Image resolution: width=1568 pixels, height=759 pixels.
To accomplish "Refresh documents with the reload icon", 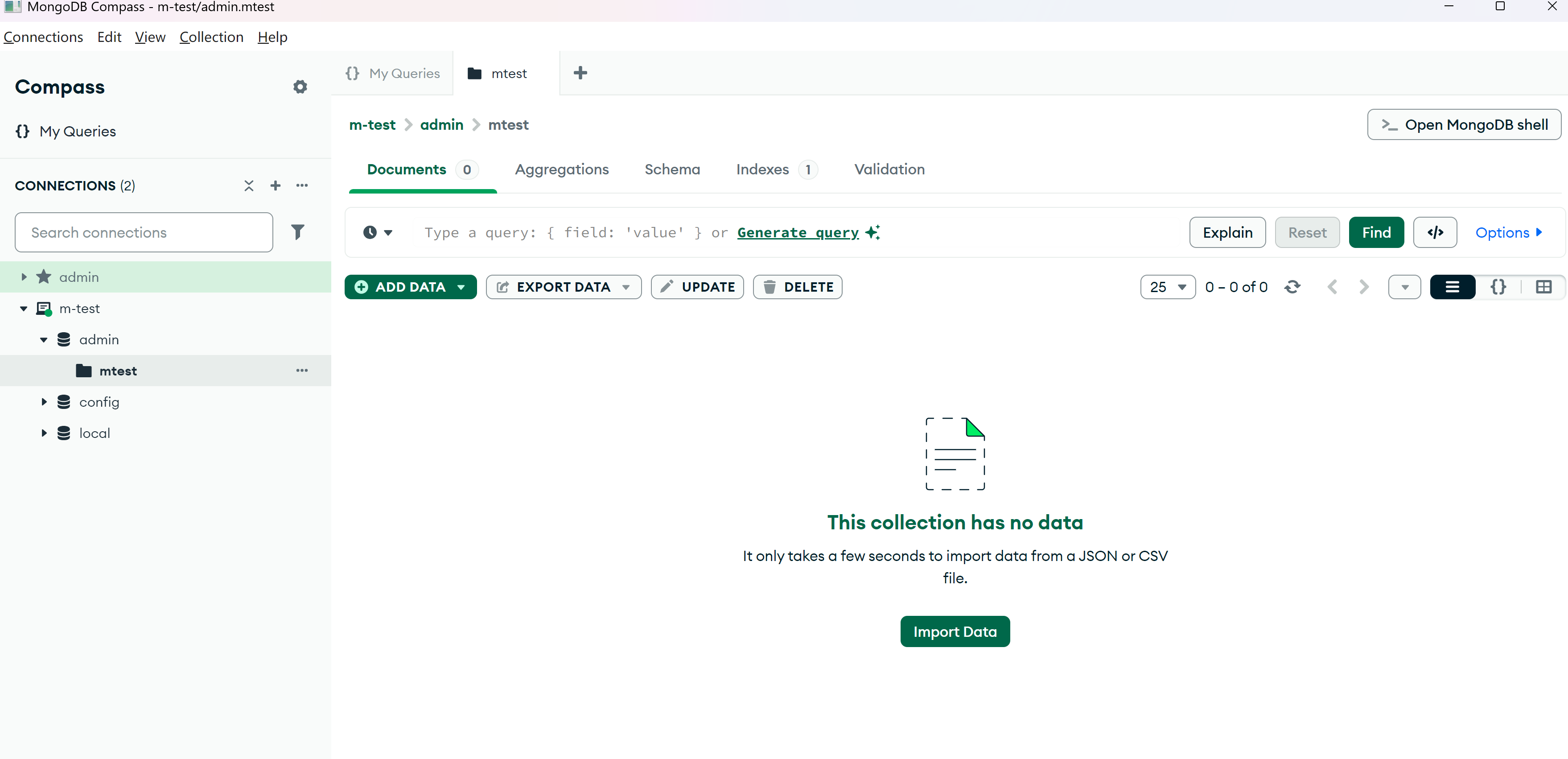I will click(1292, 287).
